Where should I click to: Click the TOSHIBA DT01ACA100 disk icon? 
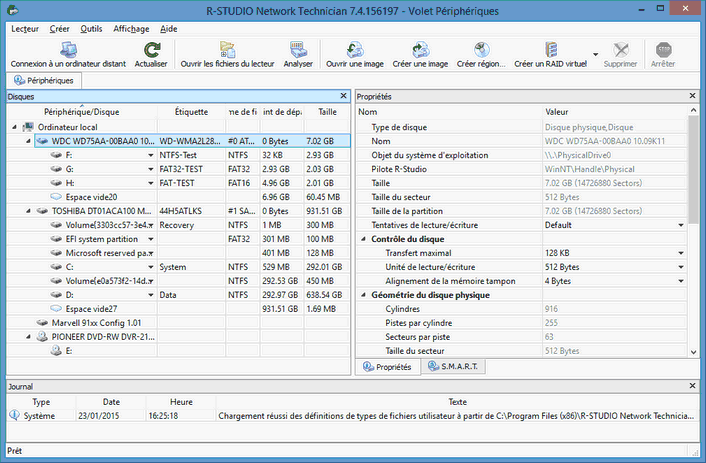pyautogui.click(x=42, y=211)
